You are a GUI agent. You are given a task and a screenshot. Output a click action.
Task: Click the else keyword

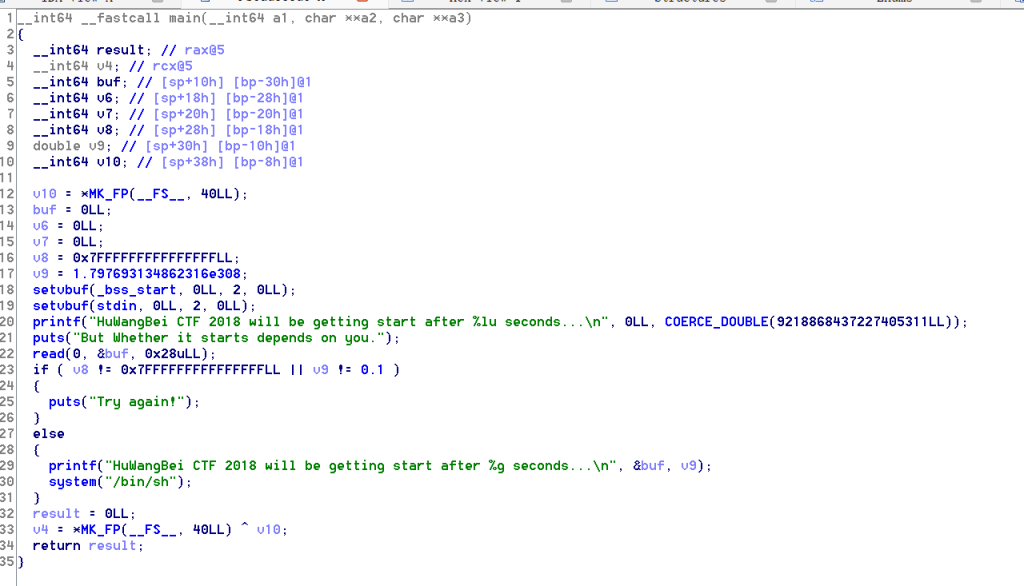click(48, 434)
